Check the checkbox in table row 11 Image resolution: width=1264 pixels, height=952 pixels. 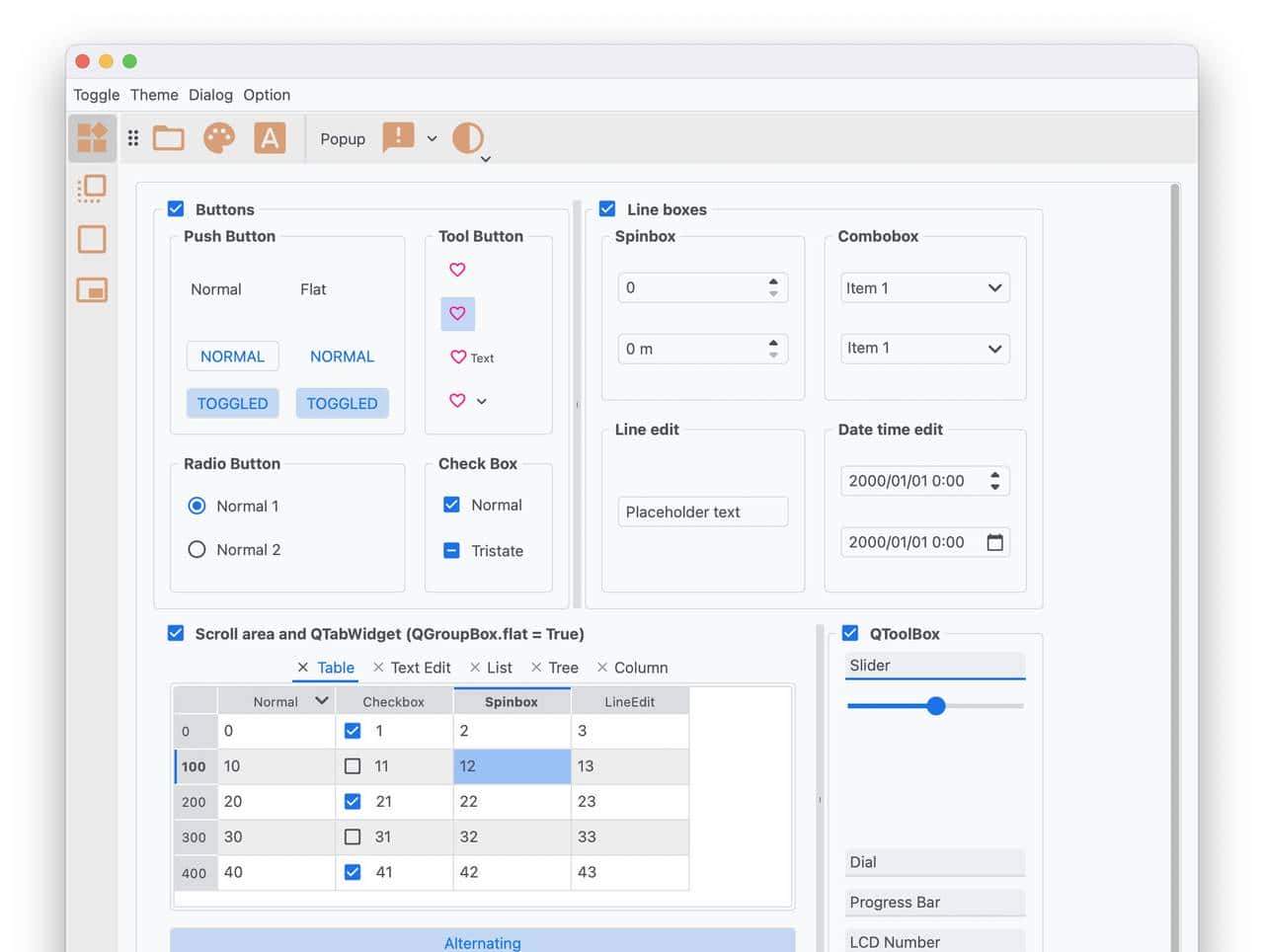[x=353, y=766]
